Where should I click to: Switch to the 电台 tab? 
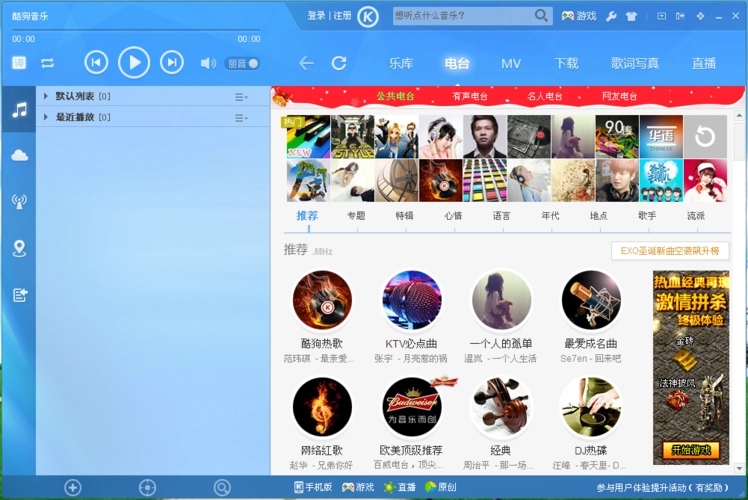pyautogui.click(x=457, y=63)
